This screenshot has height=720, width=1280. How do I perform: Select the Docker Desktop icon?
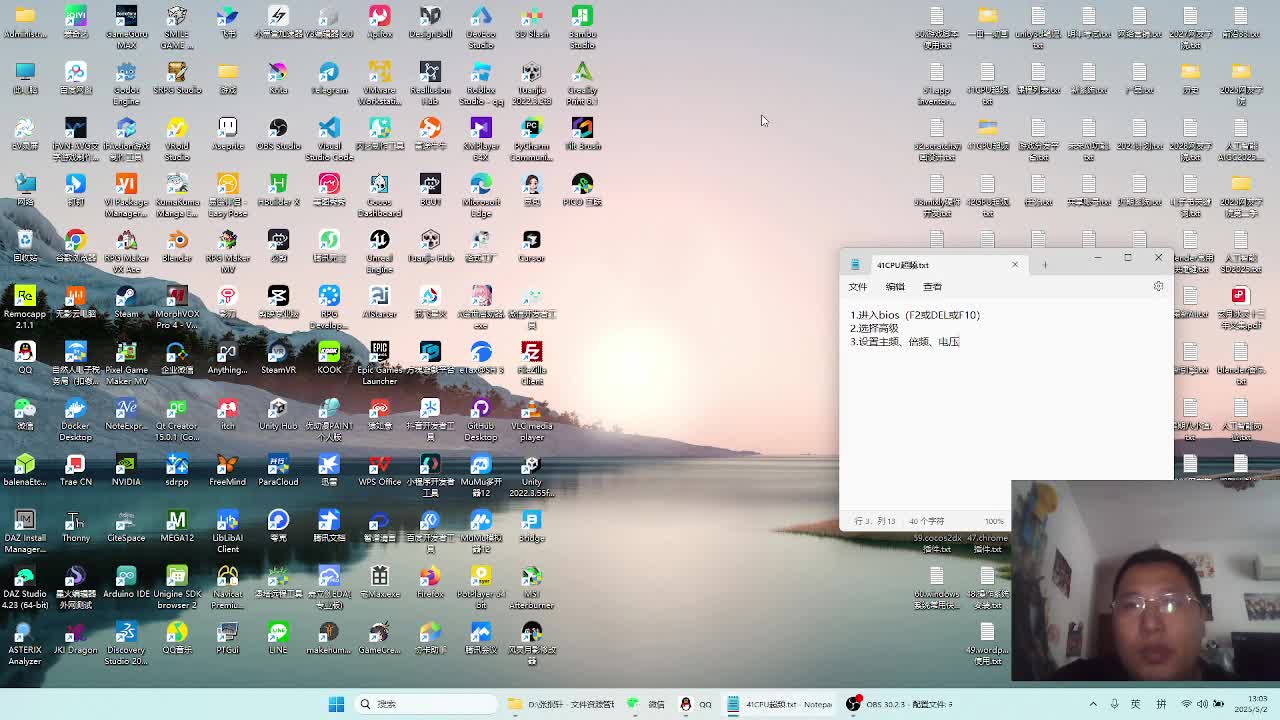(x=75, y=419)
